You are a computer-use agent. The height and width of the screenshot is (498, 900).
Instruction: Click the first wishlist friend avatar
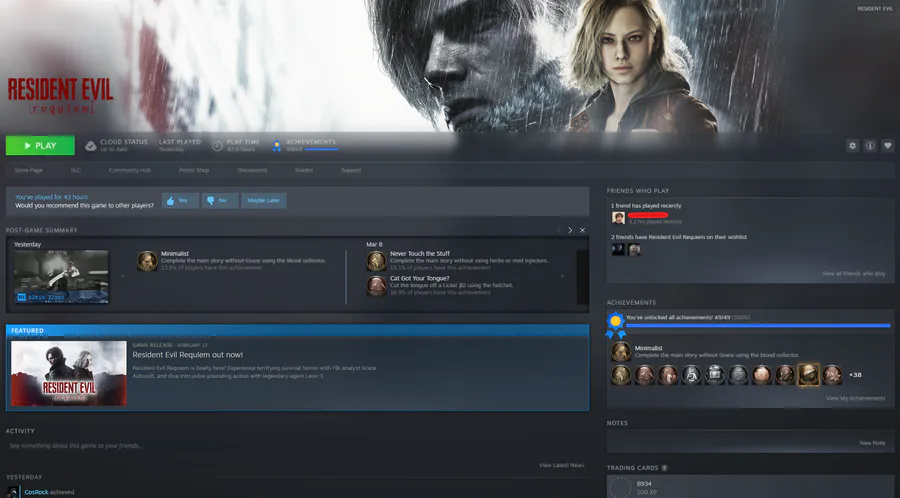coord(618,250)
